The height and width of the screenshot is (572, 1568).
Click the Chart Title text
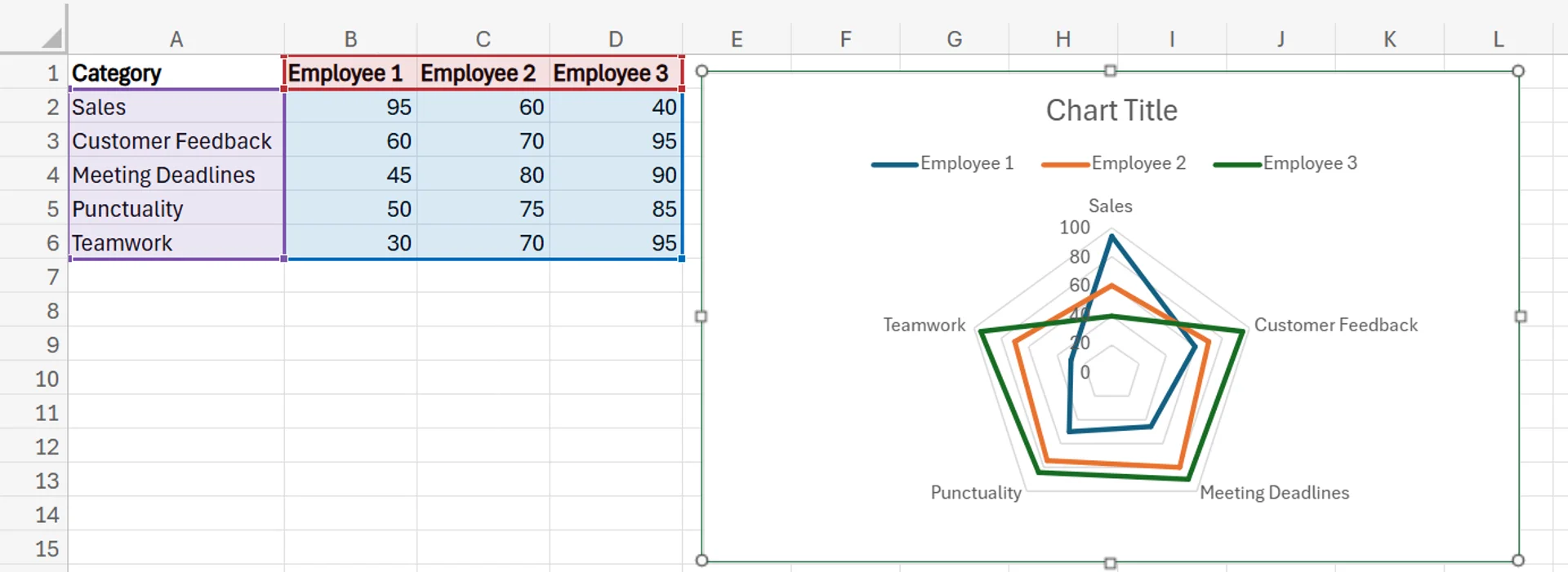tap(1111, 110)
